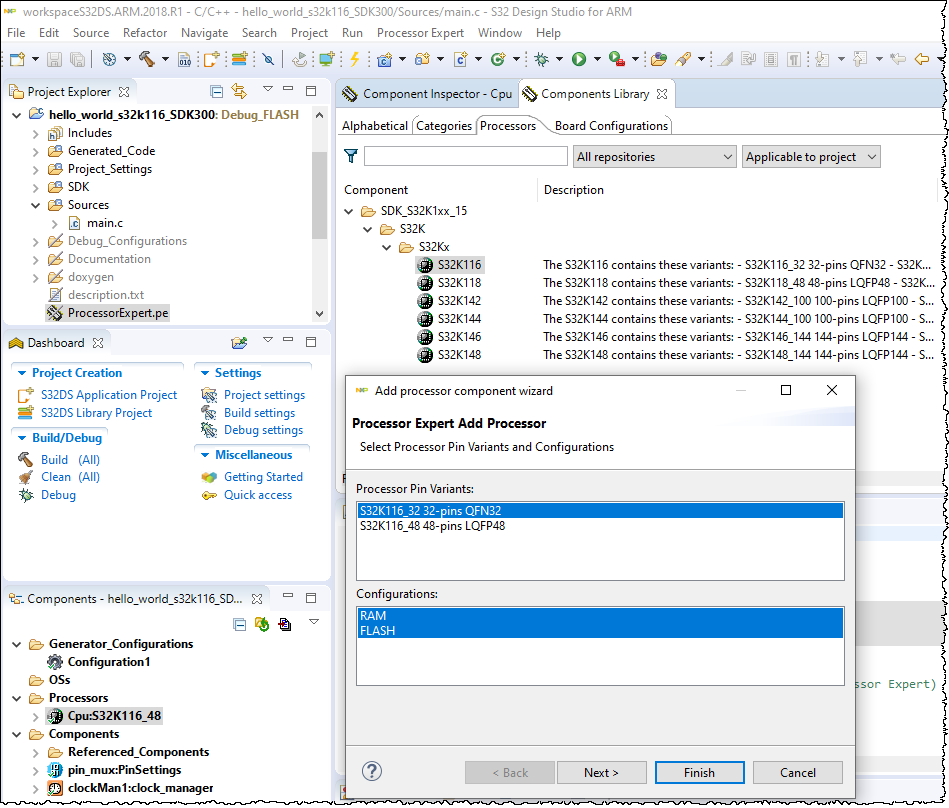Select description.txt in Project Explorer
Viewport: 949px width, 808px height.
pyautogui.click(x=106, y=295)
